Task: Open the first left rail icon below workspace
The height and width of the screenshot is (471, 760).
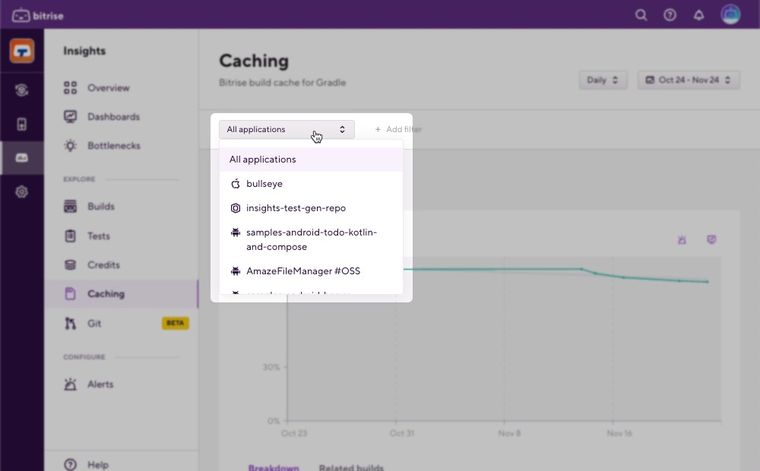Action: pos(22,90)
